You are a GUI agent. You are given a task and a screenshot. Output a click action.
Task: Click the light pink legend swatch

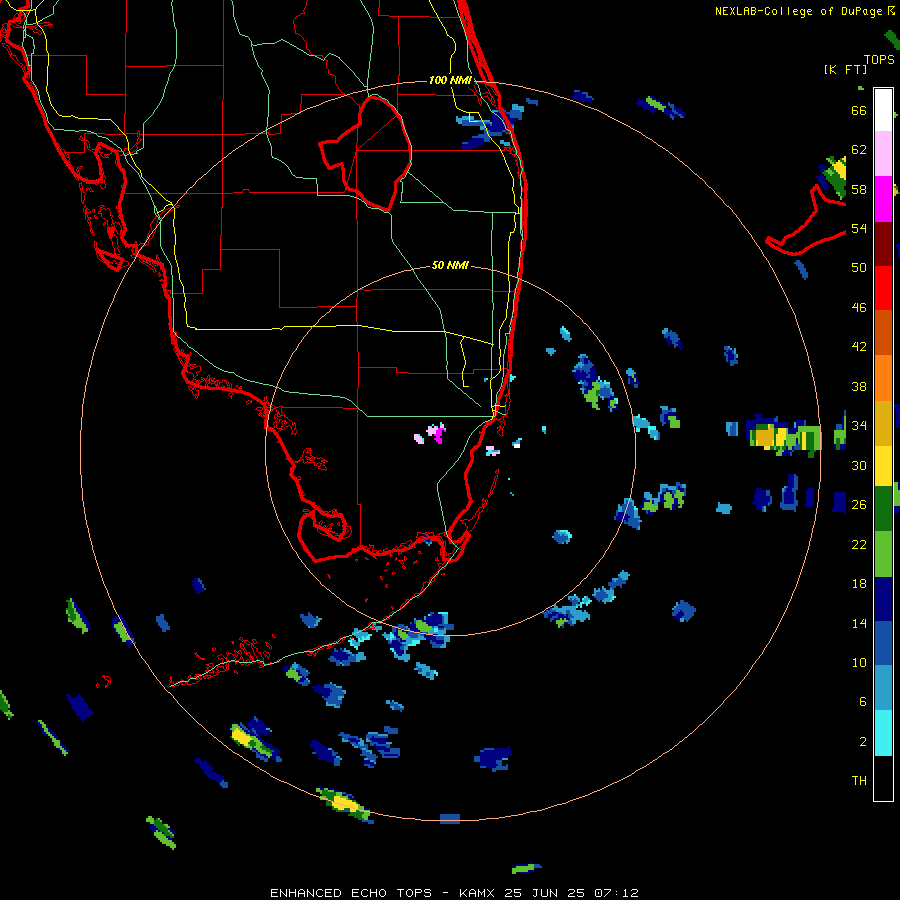tap(883, 154)
